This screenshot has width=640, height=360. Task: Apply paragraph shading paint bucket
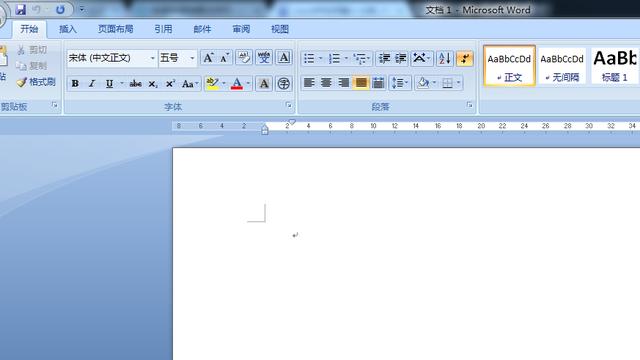tap(423, 83)
